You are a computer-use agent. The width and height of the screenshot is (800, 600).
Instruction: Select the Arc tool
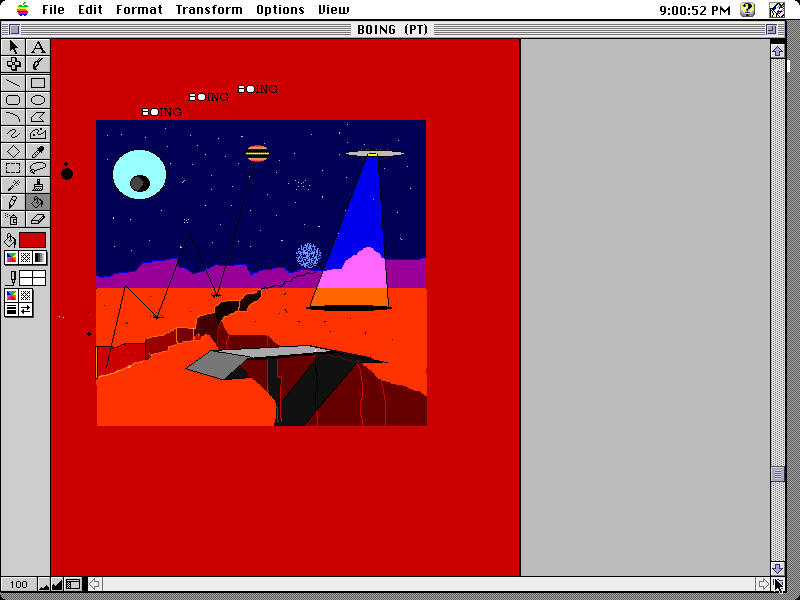click(x=13, y=117)
